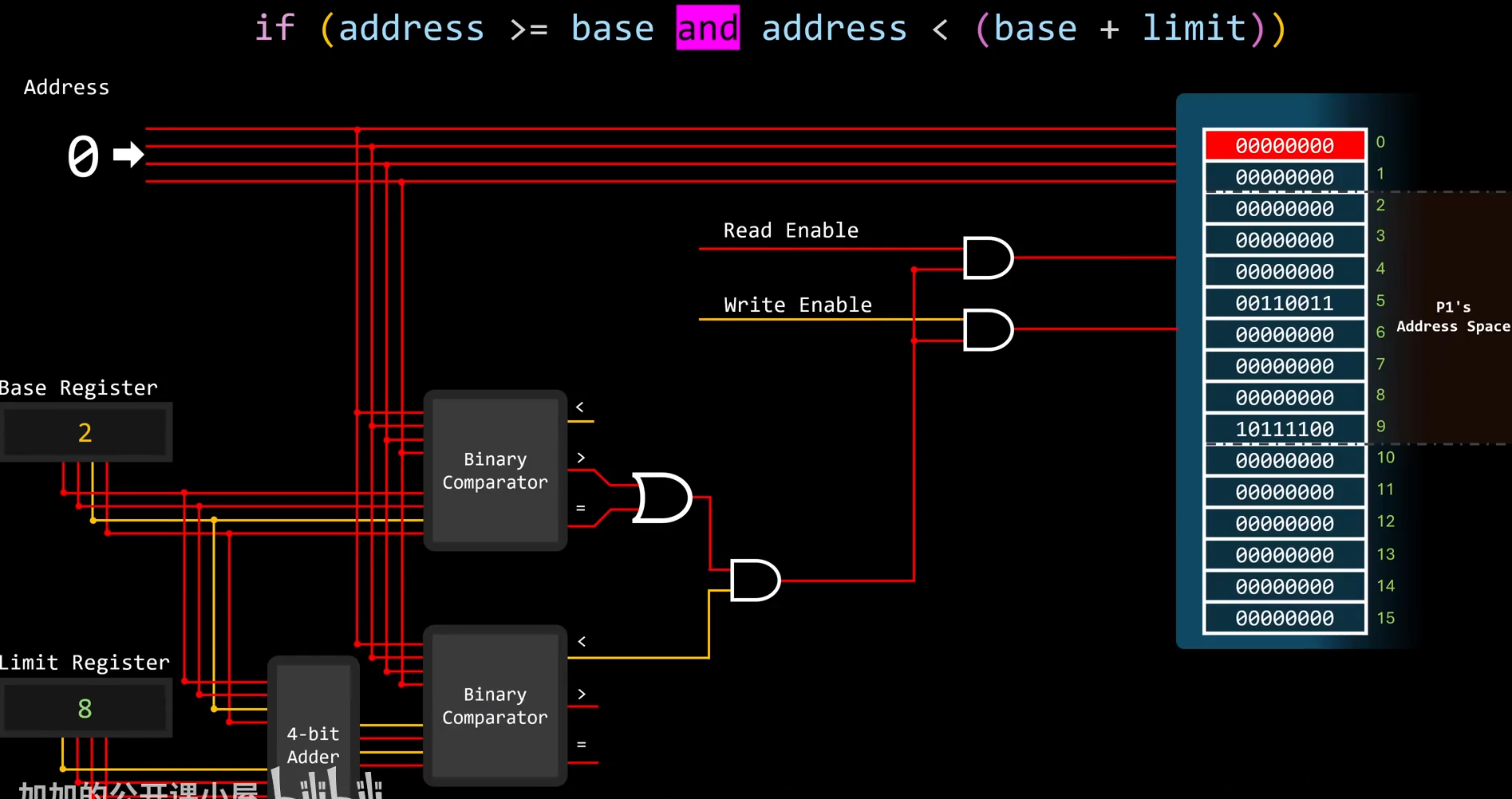Click the '>' output of the lower comparator
The width and height of the screenshot is (1512, 799).
coord(582,695)
